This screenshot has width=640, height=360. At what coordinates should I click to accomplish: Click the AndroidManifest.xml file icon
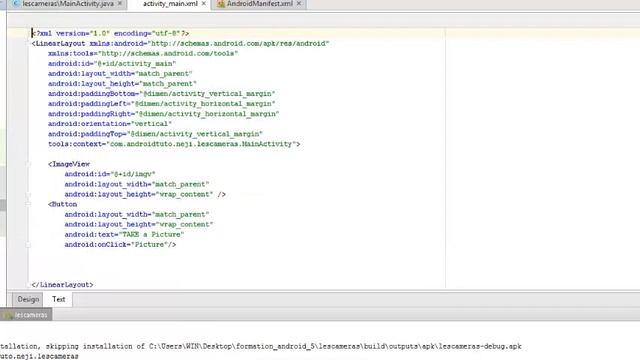pos(221,4)
